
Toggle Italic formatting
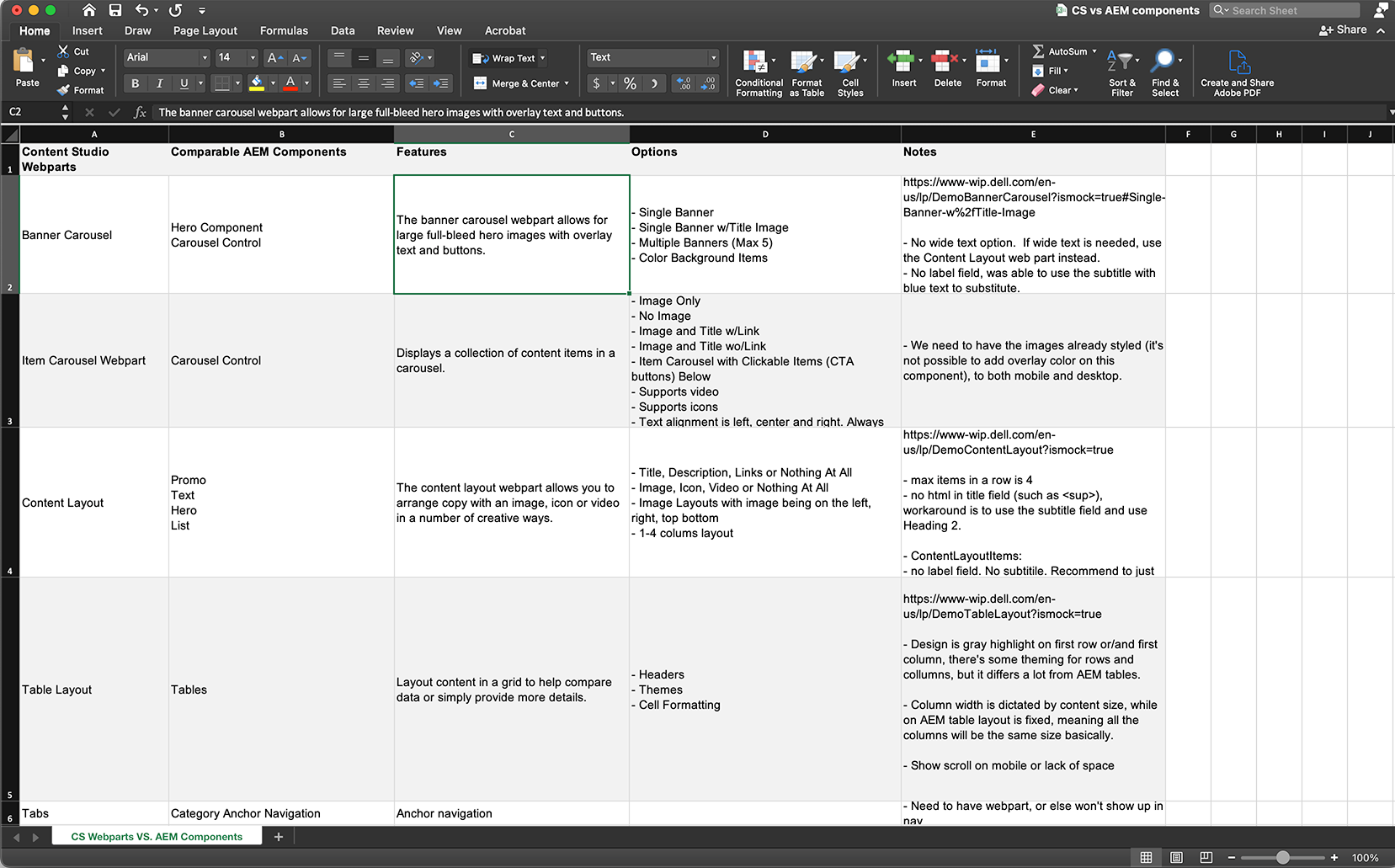[x=159, y=83]
